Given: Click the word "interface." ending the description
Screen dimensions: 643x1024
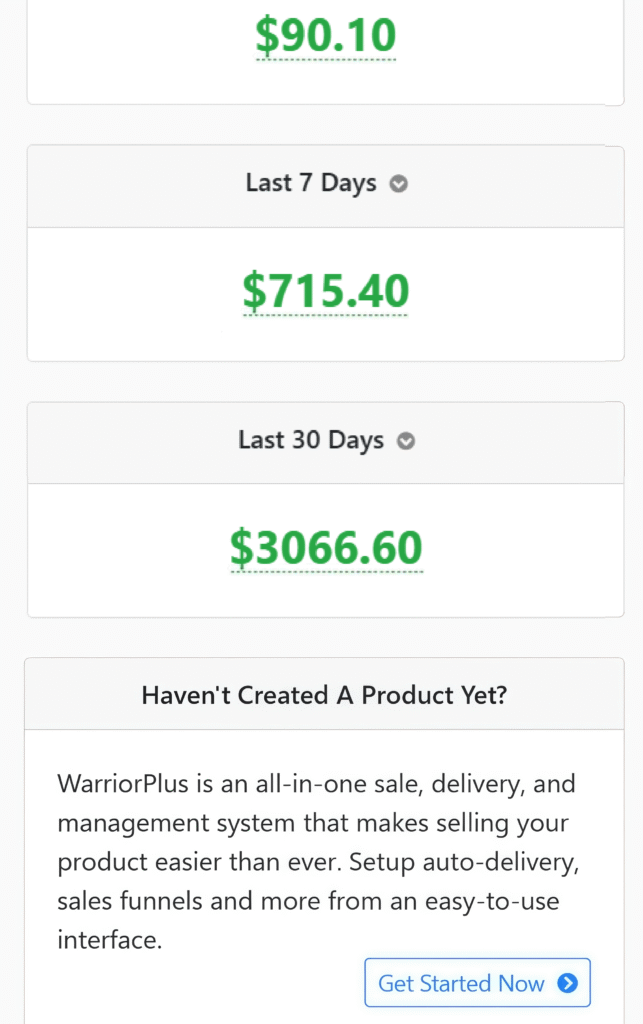Looking at the screenshot, I should coord(109,941).
